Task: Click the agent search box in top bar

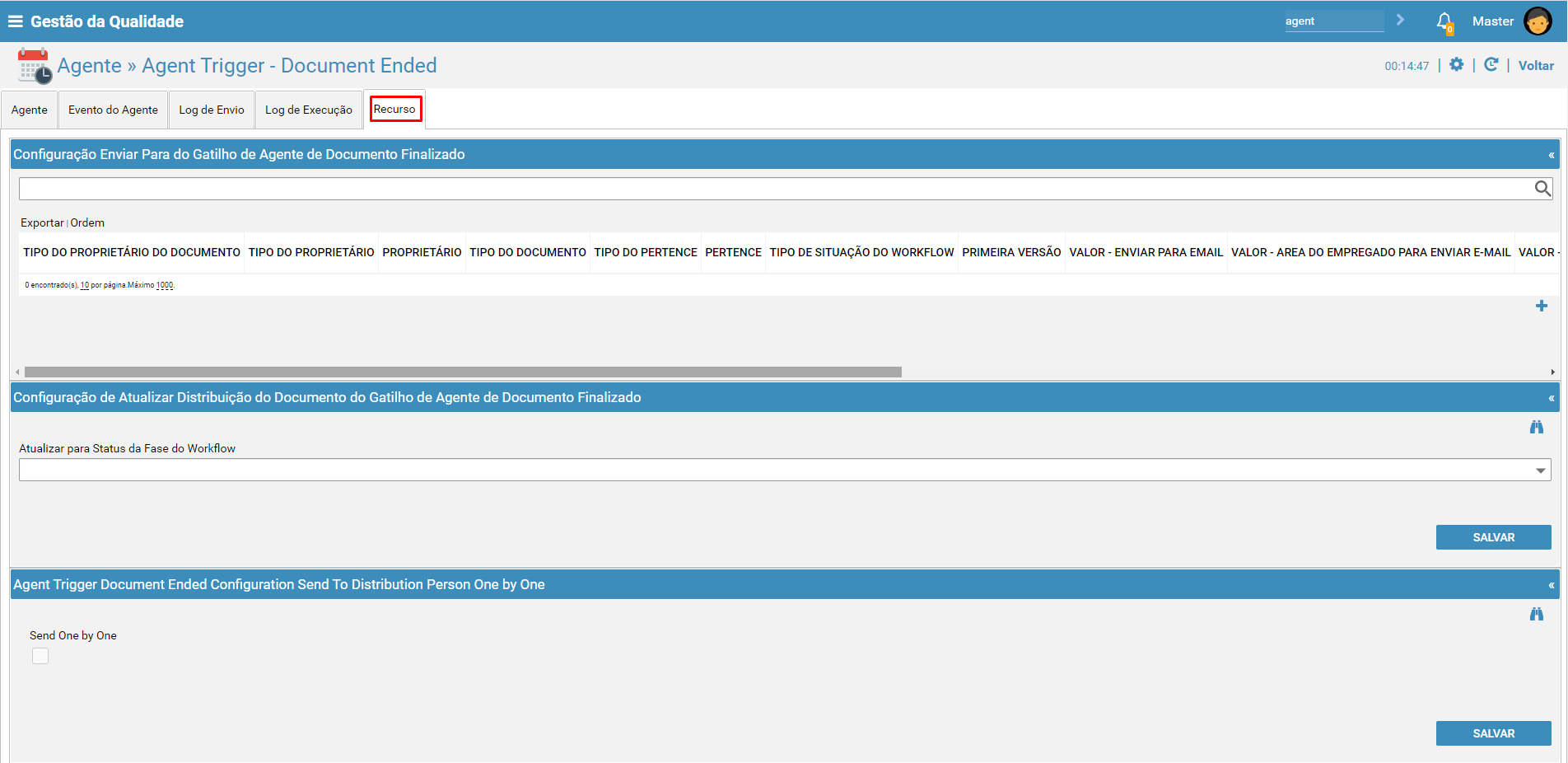Action: pyautogui.click(x=1334, y=21)
